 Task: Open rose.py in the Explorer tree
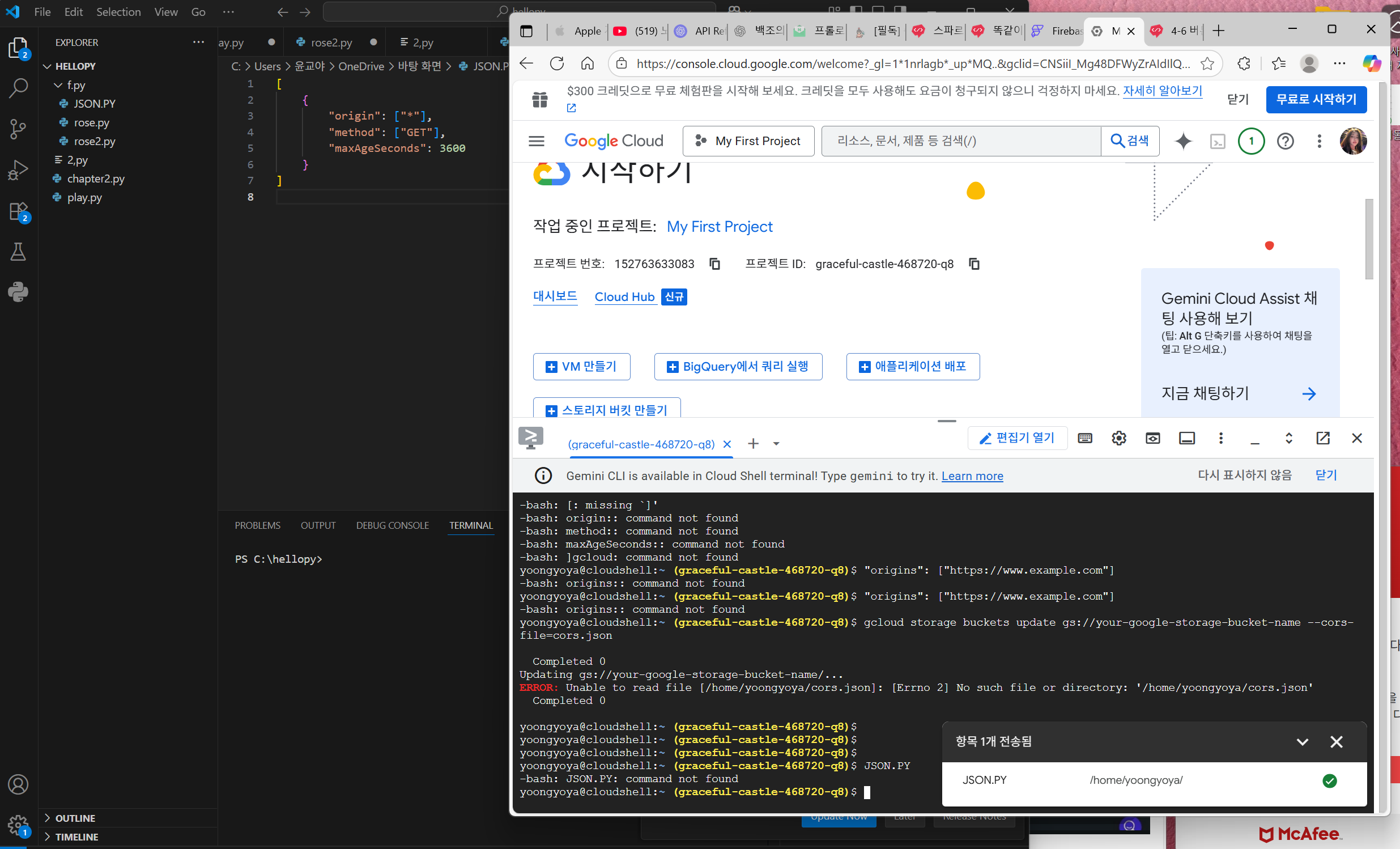point(91,123)
